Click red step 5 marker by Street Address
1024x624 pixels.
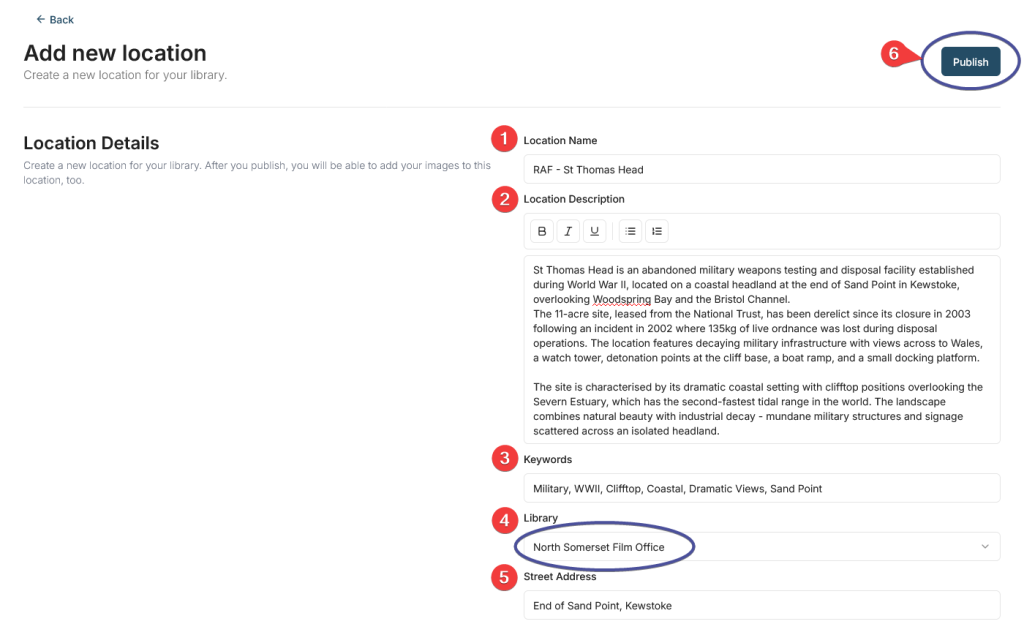(x=505, y=577)
